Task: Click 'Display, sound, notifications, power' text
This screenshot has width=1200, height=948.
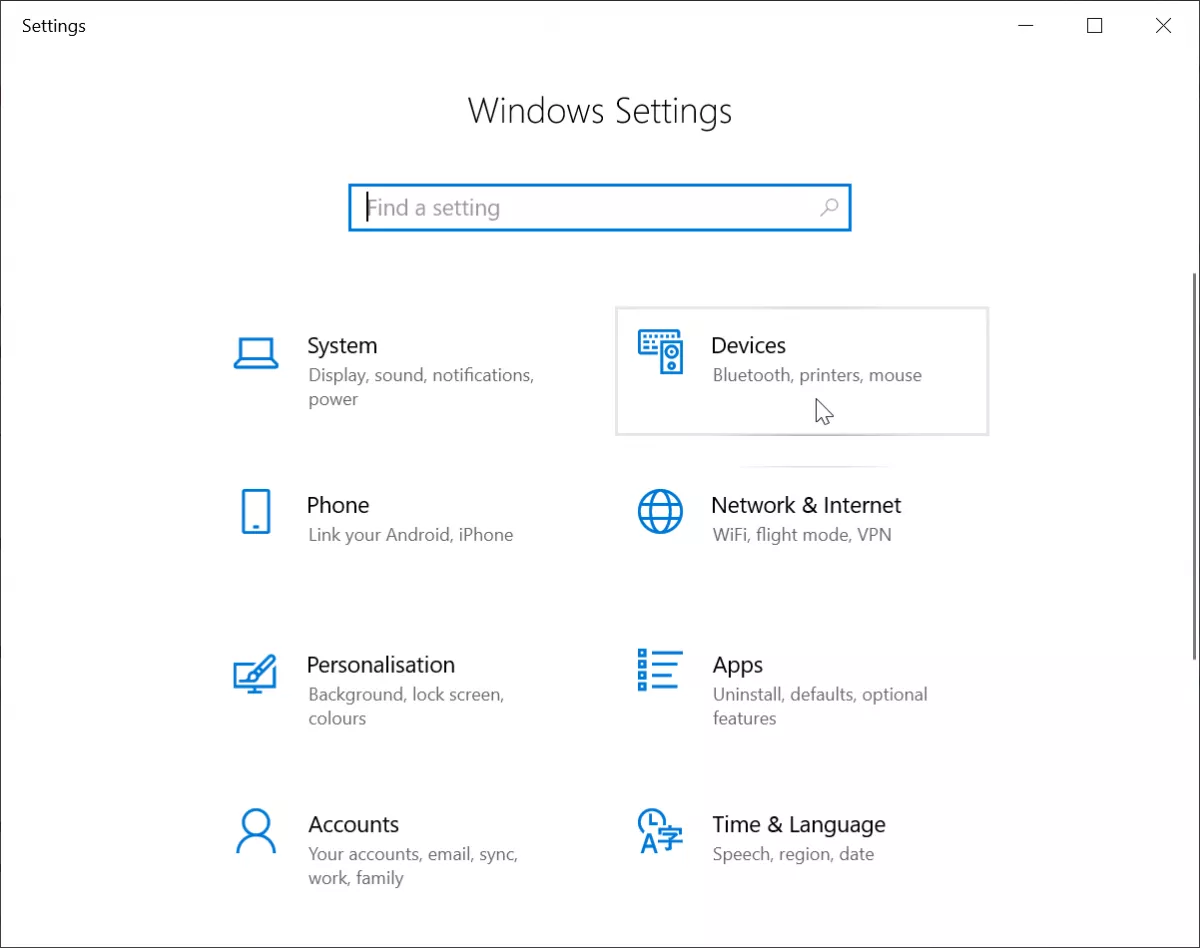Action: point(421,387)
